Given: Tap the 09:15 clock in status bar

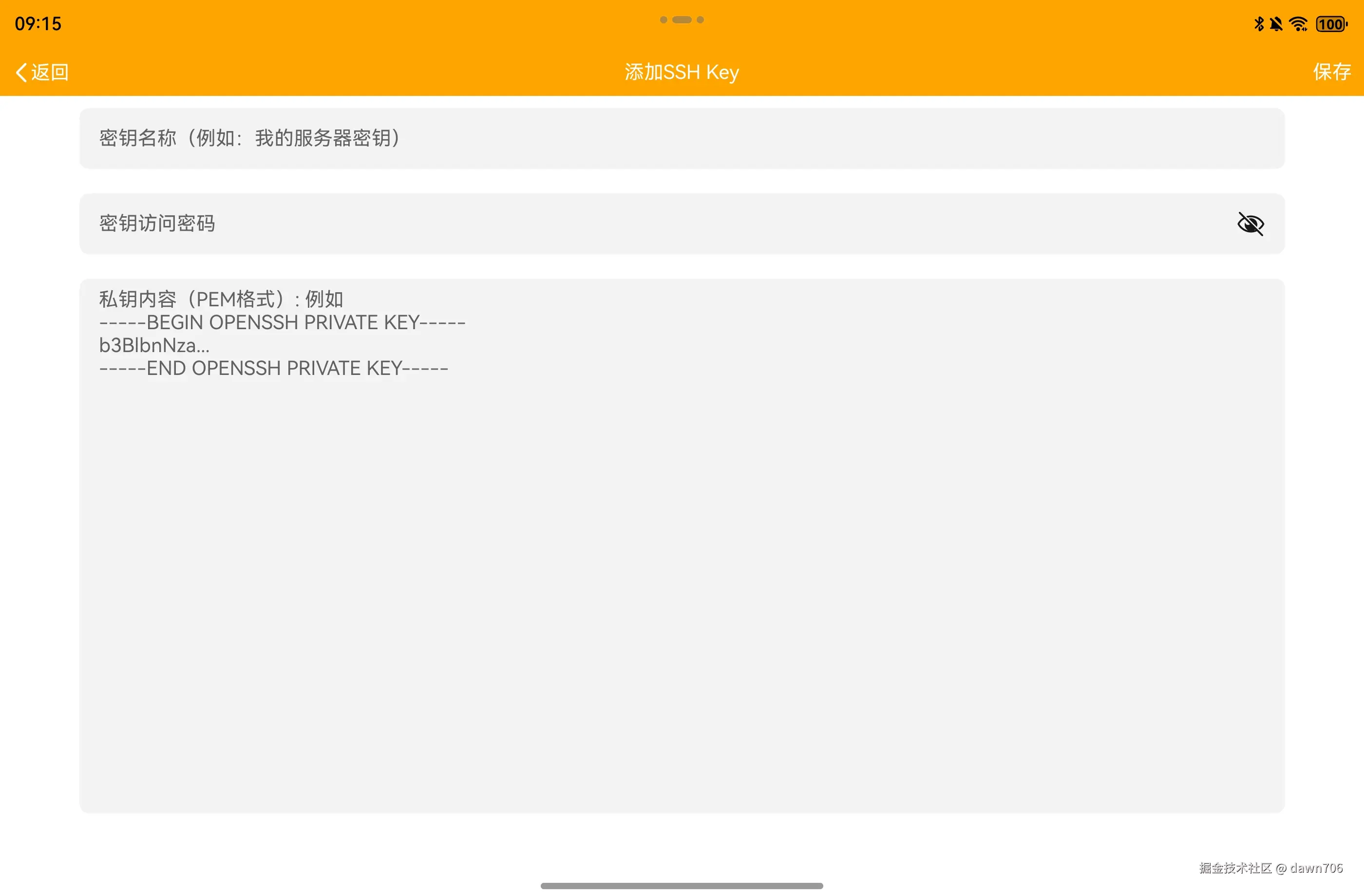Looking at the screenshot, I should tap(38, 24).
